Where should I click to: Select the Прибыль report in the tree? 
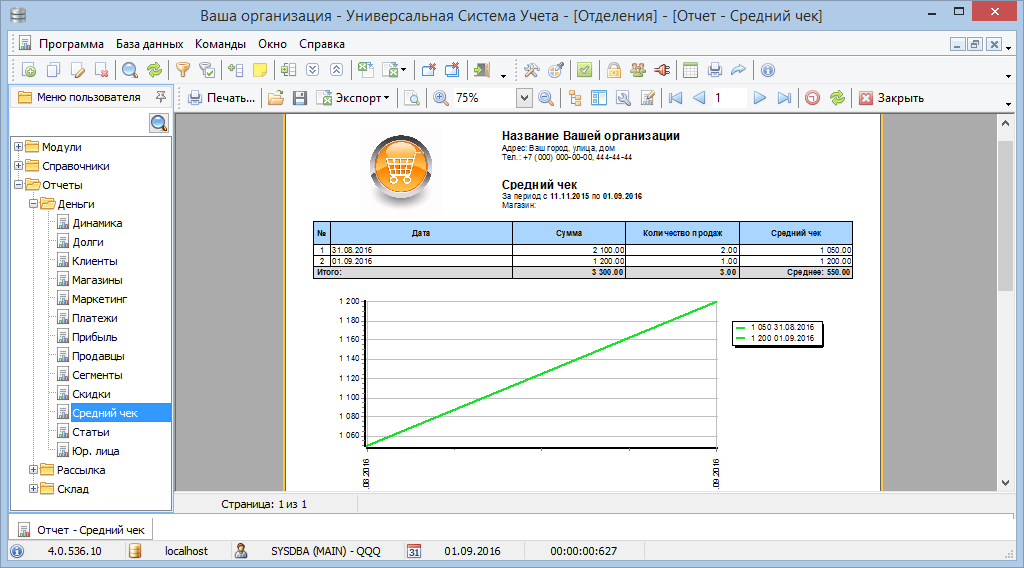pos(94,337)
